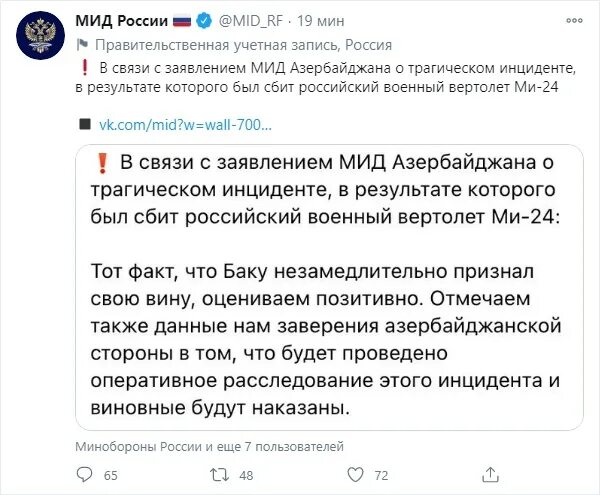Click Правительственная учетная запись, Россия label

(x=243, y=45)
